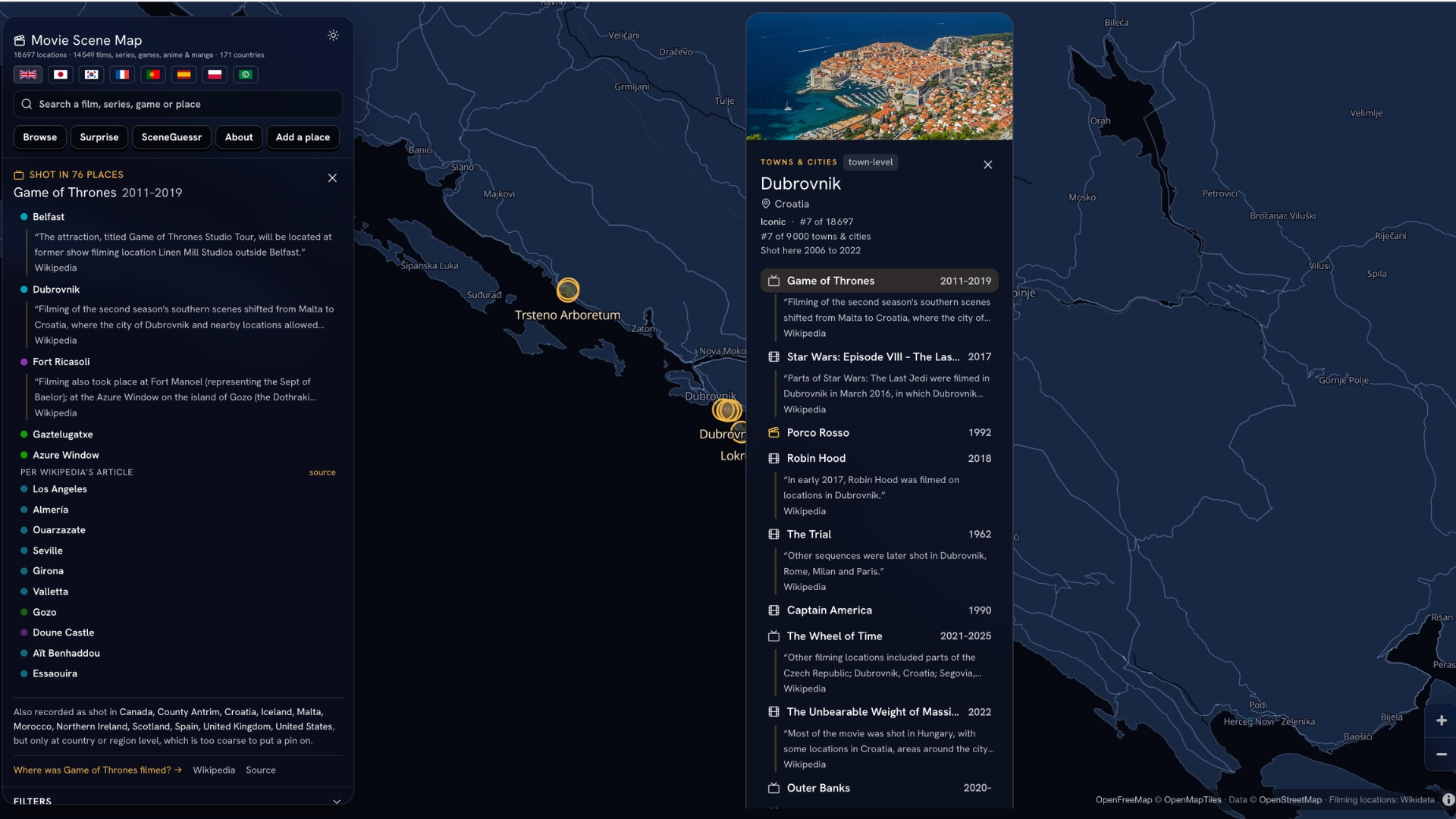Click the TV icon beside Outer Banks
Screen dimensions: 1456x819
point(773,789)
